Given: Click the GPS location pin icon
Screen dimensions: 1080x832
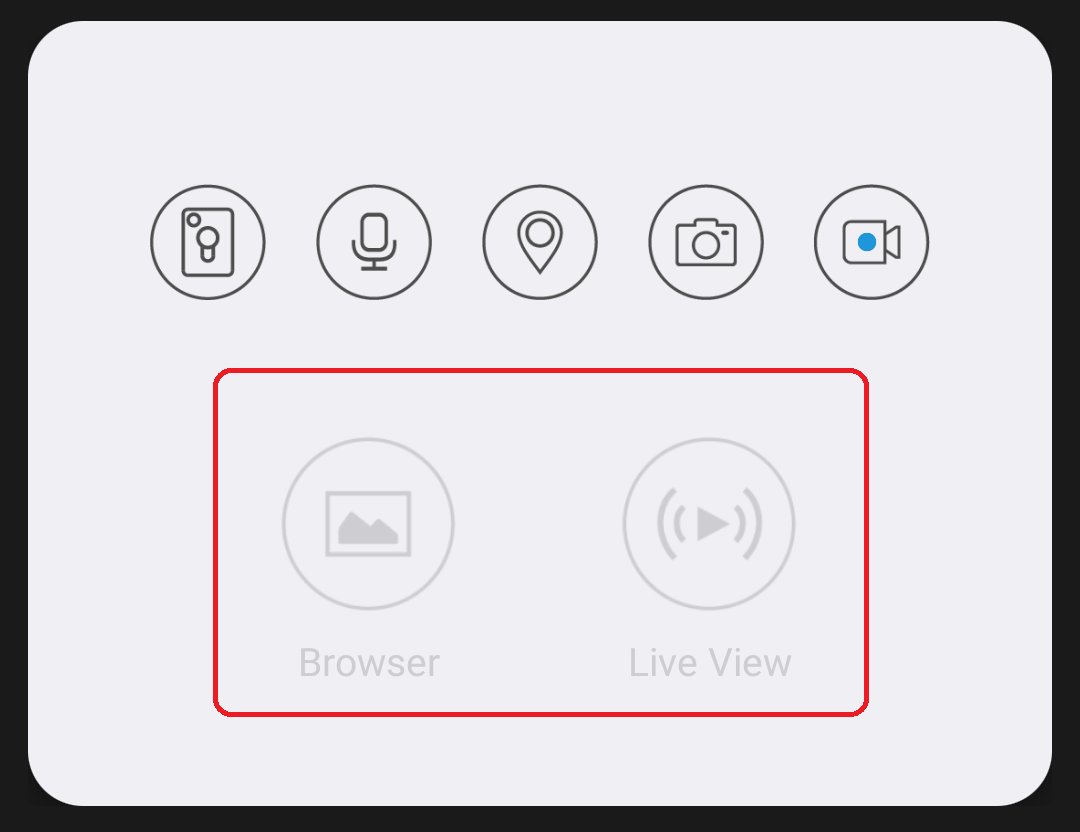Looking at the screenshot, I should click(x=540, y=242).
